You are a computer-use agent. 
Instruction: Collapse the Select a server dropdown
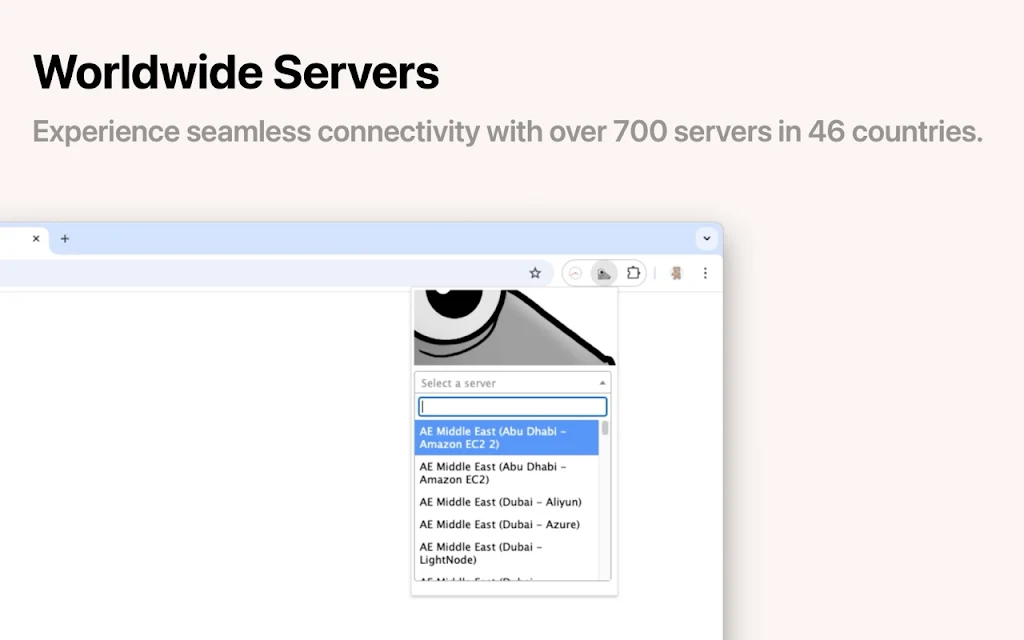coord(513,383)
